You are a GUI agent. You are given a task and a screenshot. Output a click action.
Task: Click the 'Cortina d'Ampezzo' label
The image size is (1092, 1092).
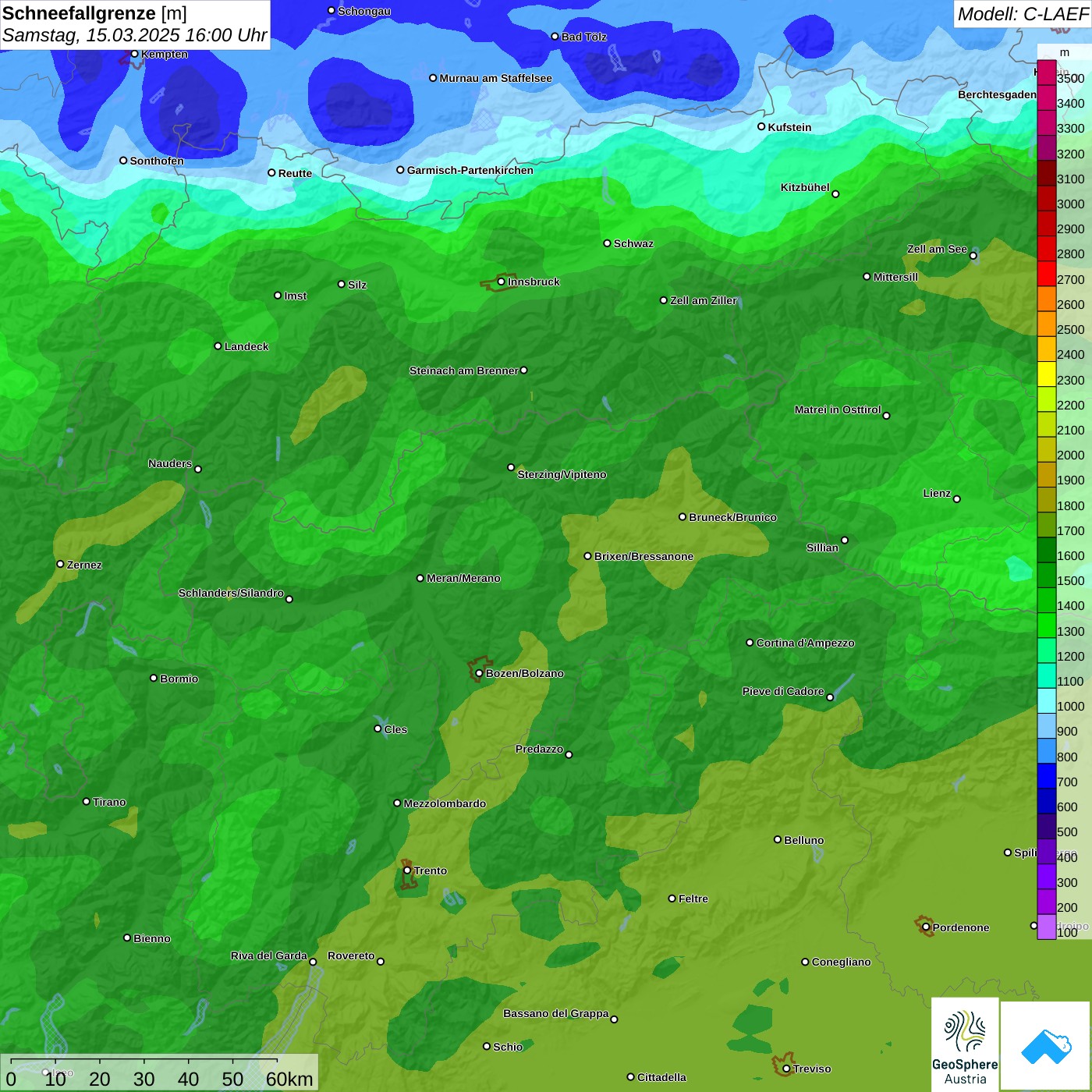point(805,643)
